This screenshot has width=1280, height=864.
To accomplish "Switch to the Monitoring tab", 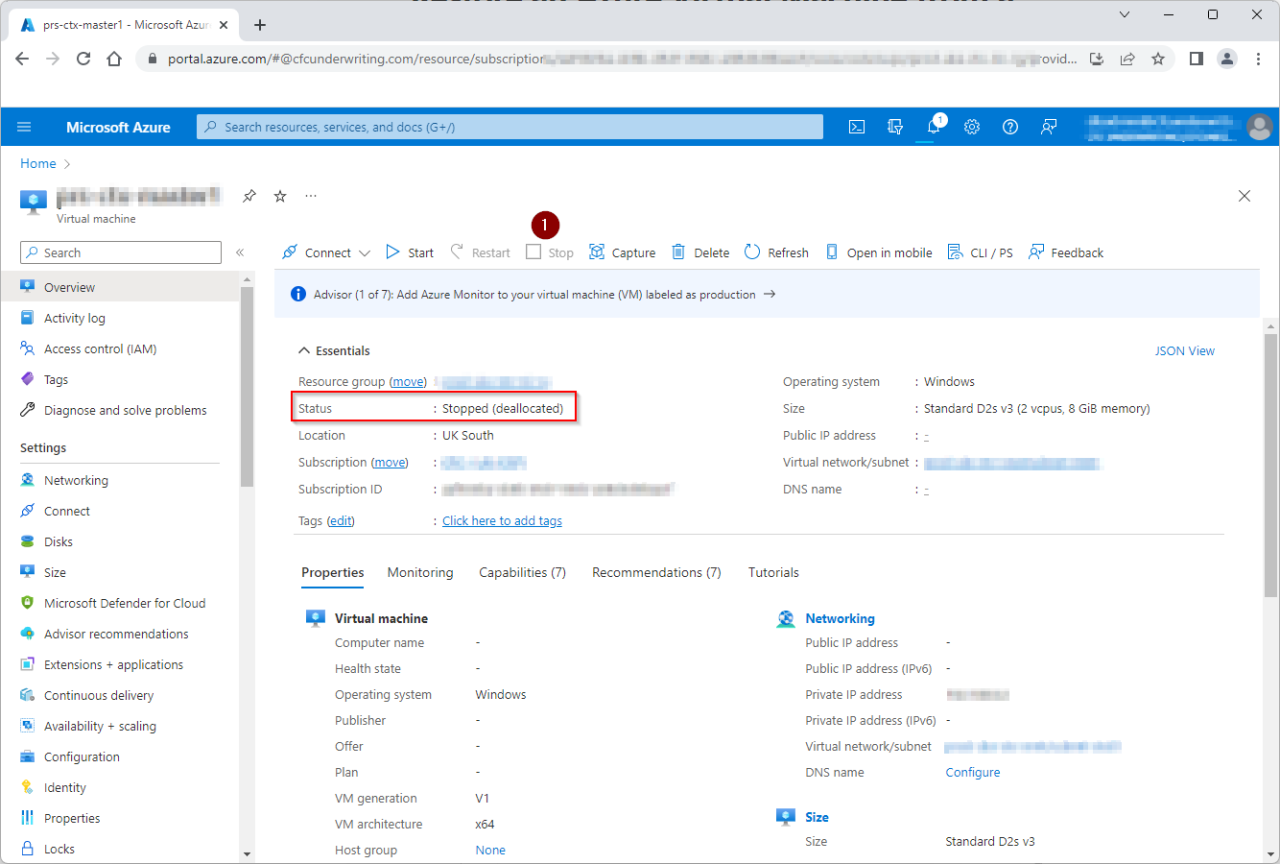I will point(420,572).
